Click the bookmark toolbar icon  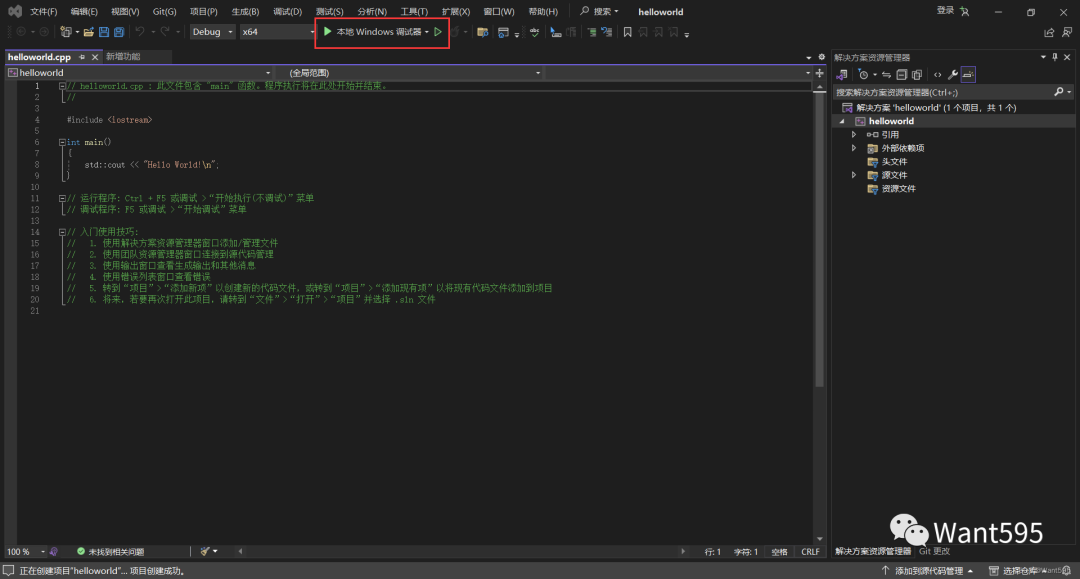(x=627, y=32)
